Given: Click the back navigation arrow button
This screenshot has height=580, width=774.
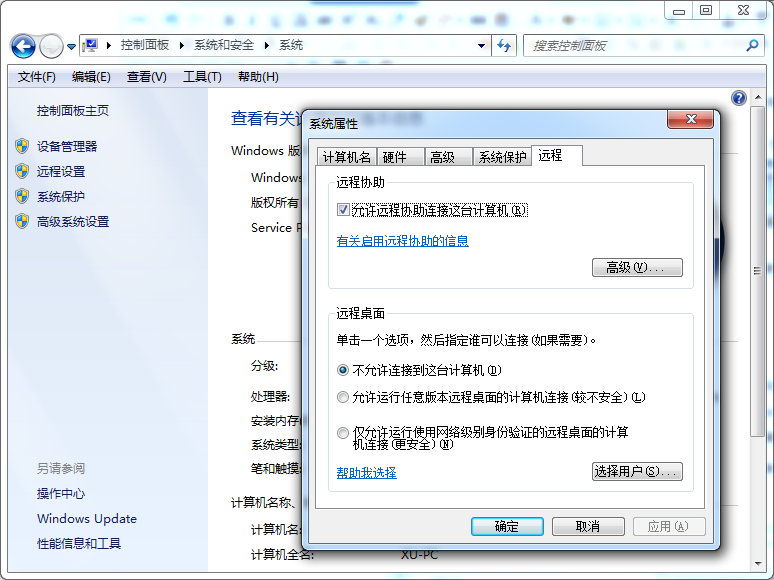Looking at the screenshot, I should 23,46.
